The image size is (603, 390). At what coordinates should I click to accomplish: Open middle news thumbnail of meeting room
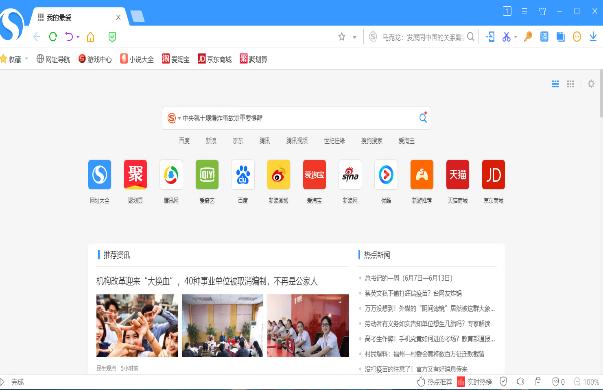[222, 325]
